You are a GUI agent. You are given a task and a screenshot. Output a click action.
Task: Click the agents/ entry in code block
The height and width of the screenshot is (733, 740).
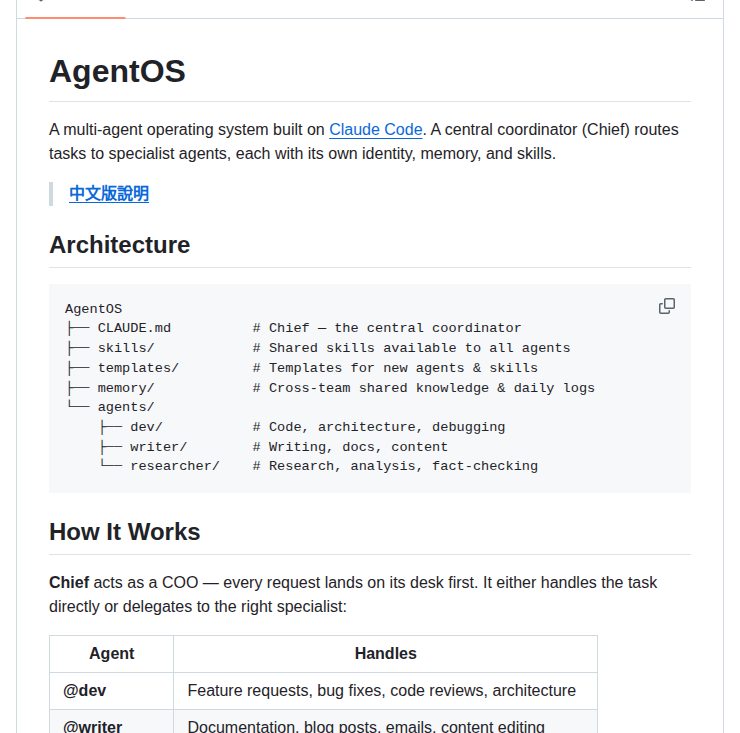126,407
